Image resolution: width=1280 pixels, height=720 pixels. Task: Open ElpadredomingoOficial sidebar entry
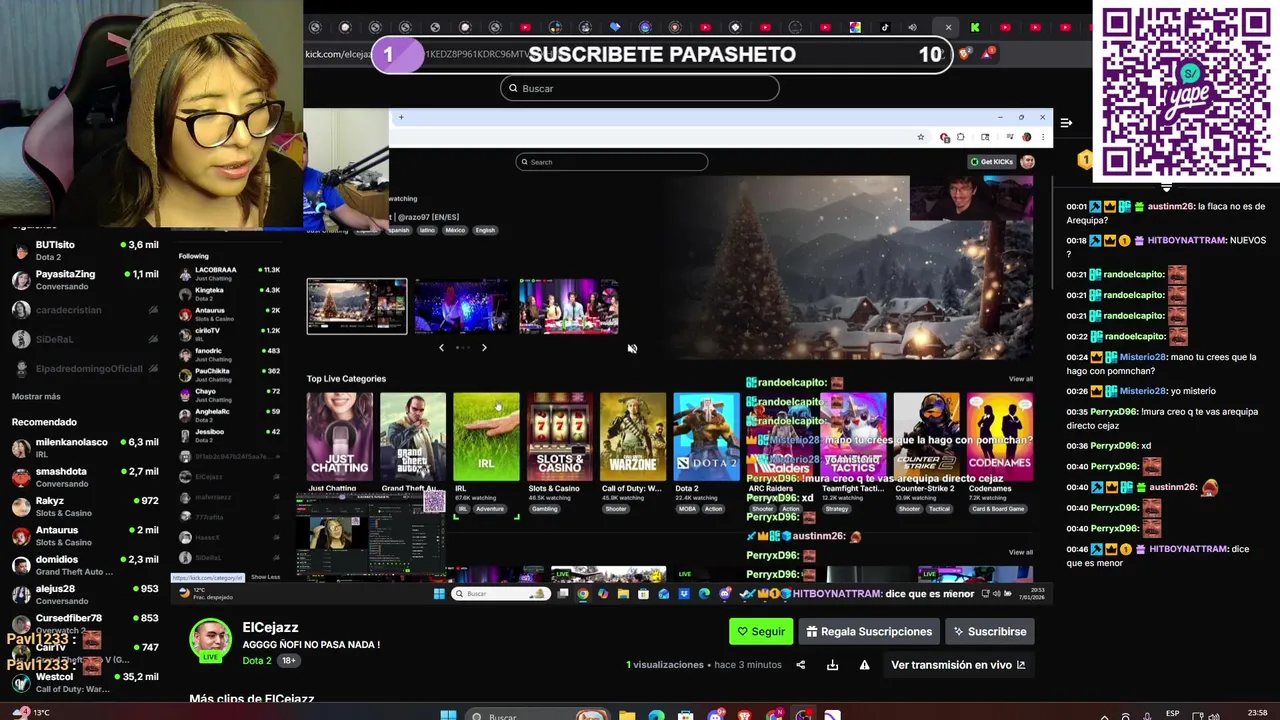pos(85,369)
